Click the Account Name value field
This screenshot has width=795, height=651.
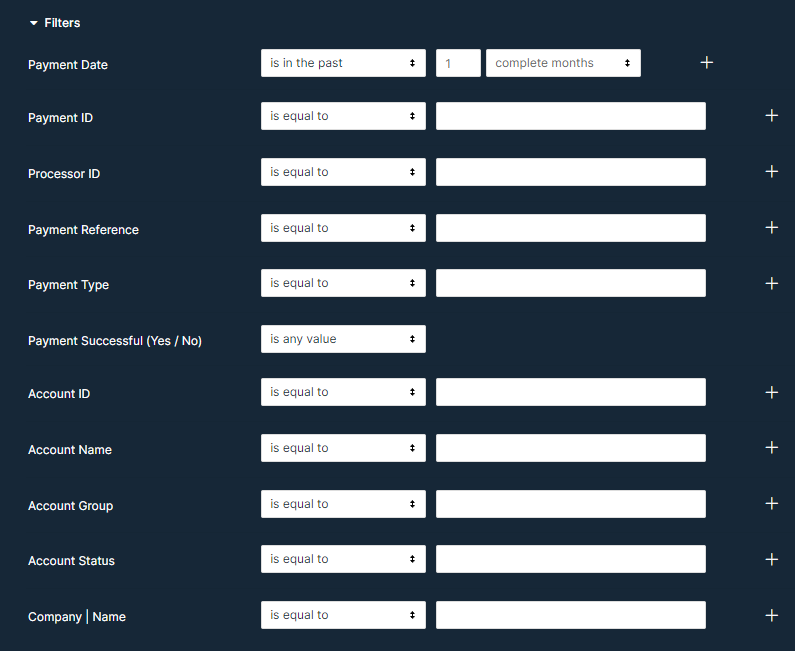571,448
